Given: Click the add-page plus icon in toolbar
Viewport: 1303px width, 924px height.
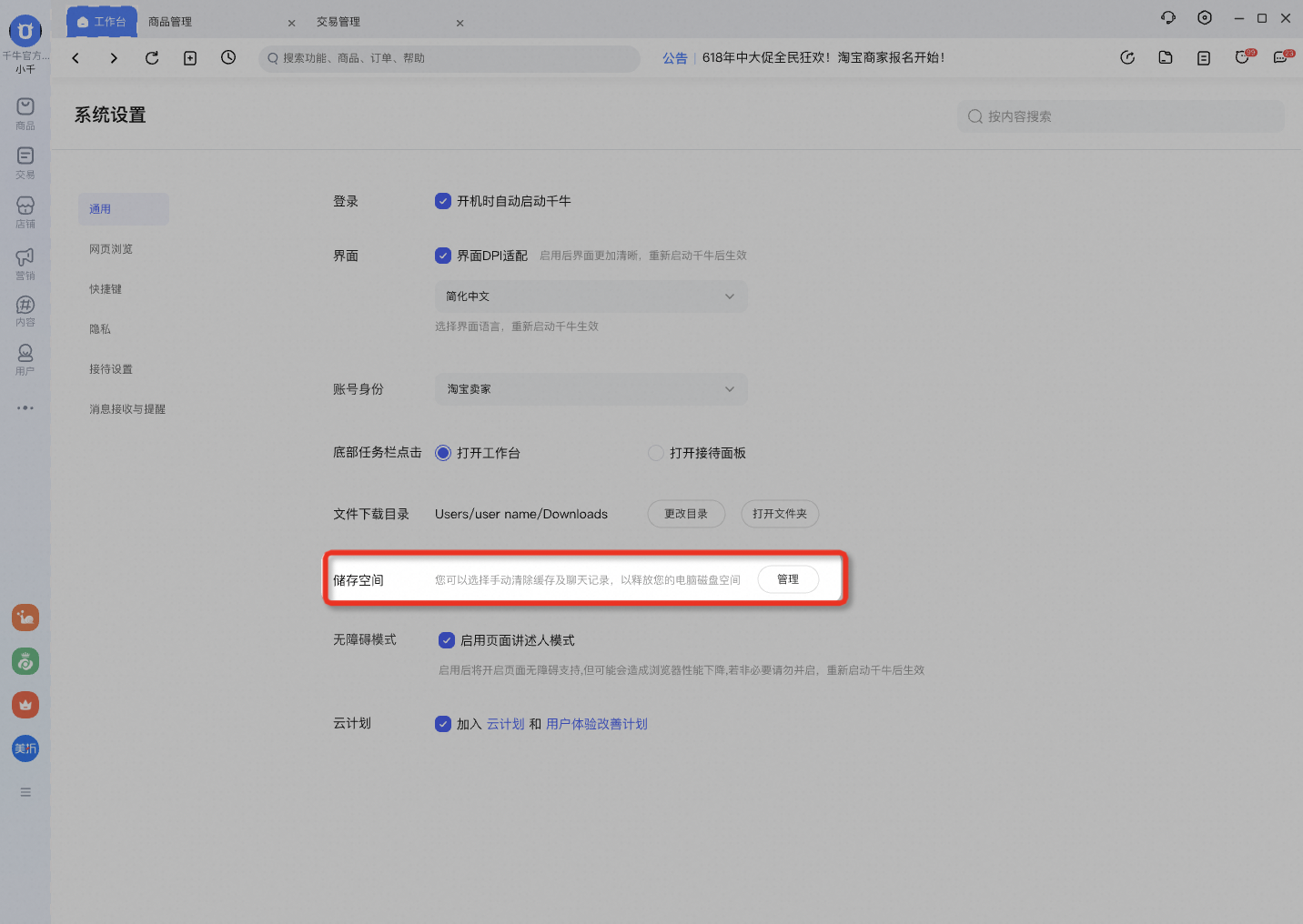Looking at the screenshot, I should coord(190,58).
